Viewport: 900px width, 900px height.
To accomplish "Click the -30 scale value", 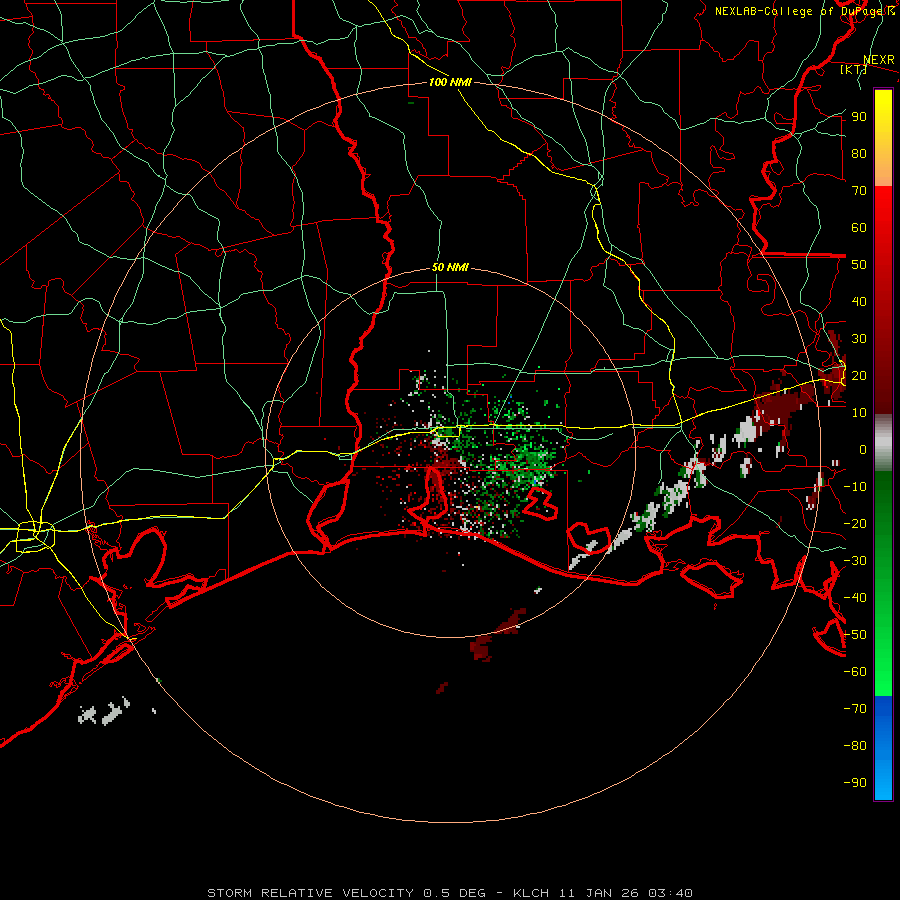I will tap(855, 561).
